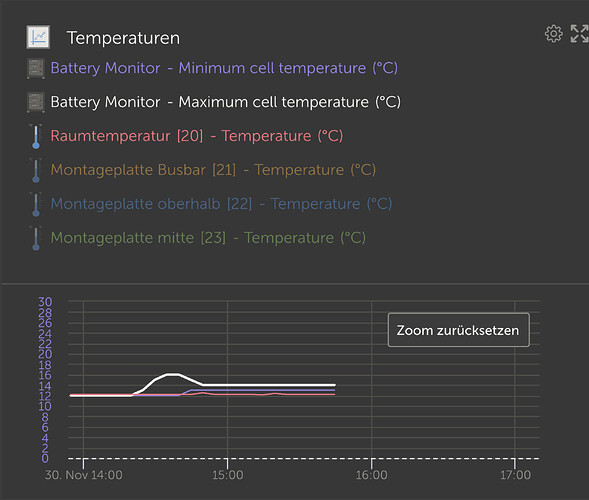Click thermometer icon next to Raumtemperatur [20]
The height and width of the screenshot is (500, 589).
coord(36,136)
